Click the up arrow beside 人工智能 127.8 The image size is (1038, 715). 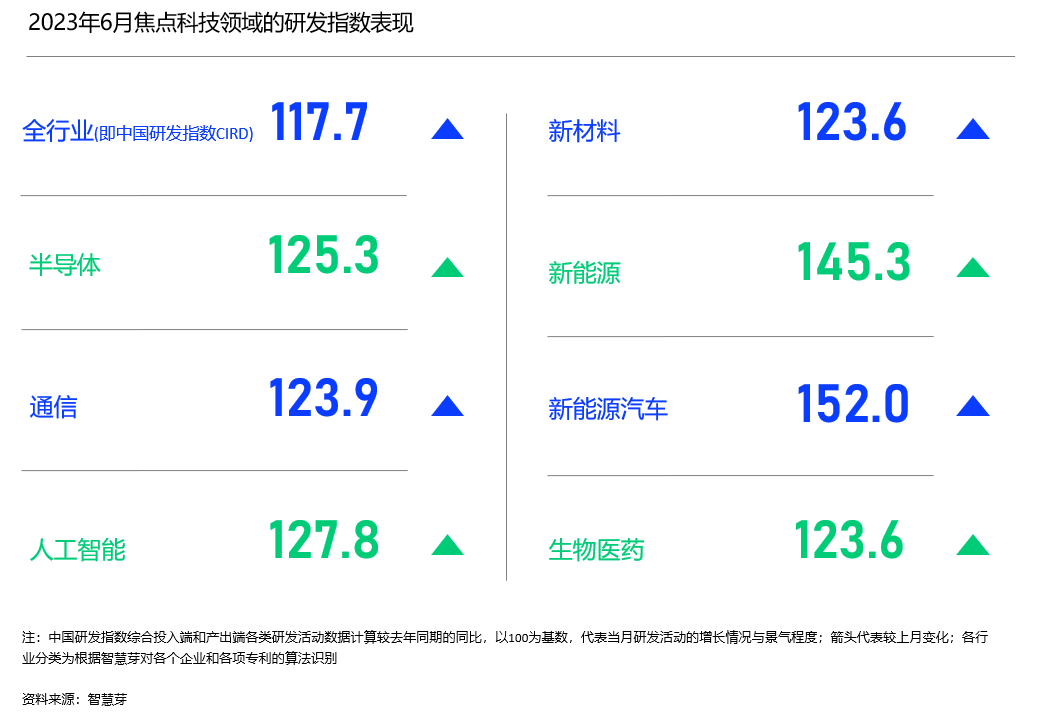point(447,543)
